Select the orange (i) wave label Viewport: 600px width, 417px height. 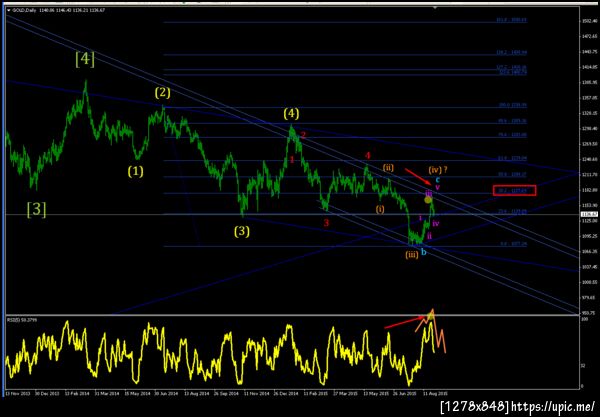point(380,209)
